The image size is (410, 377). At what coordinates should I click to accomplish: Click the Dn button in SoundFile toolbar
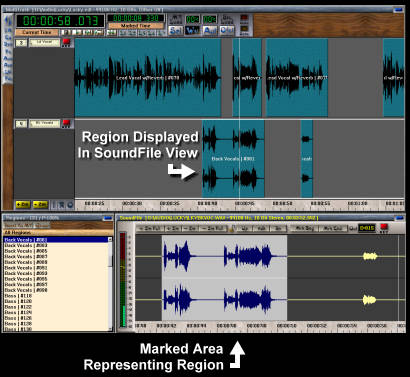click(x=278, y=228)
